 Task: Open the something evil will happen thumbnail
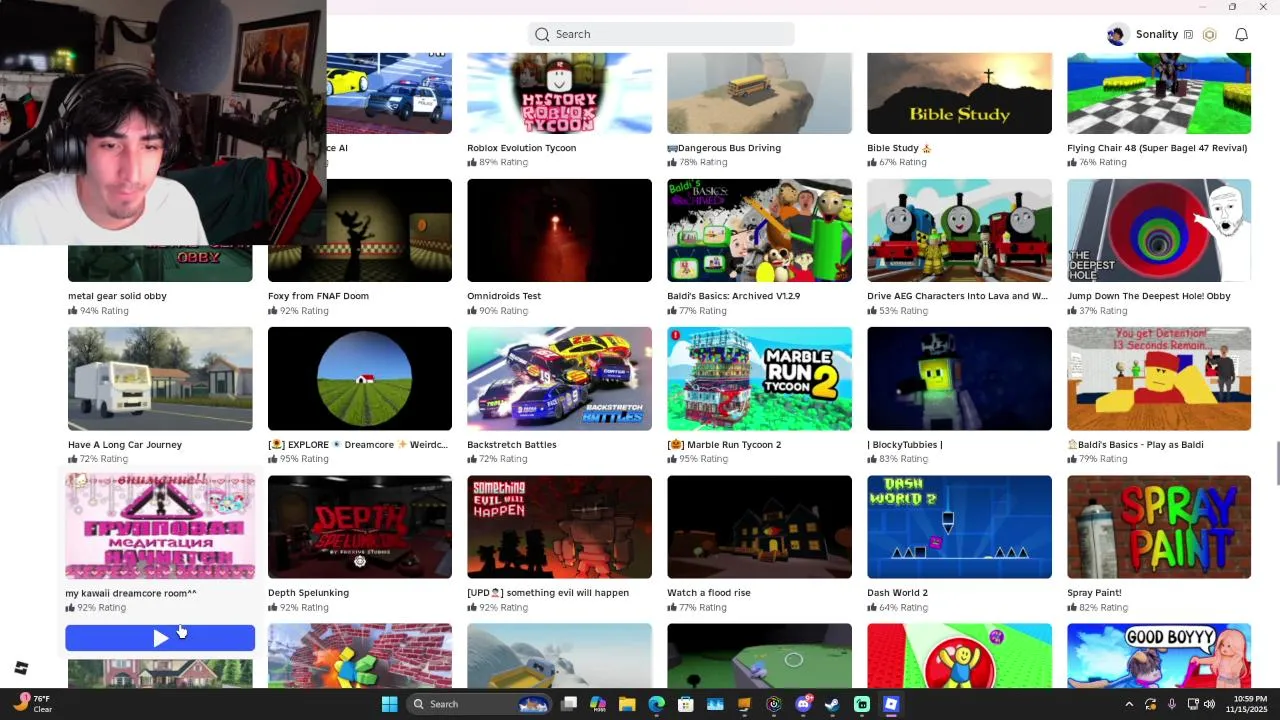click(559, 527)
